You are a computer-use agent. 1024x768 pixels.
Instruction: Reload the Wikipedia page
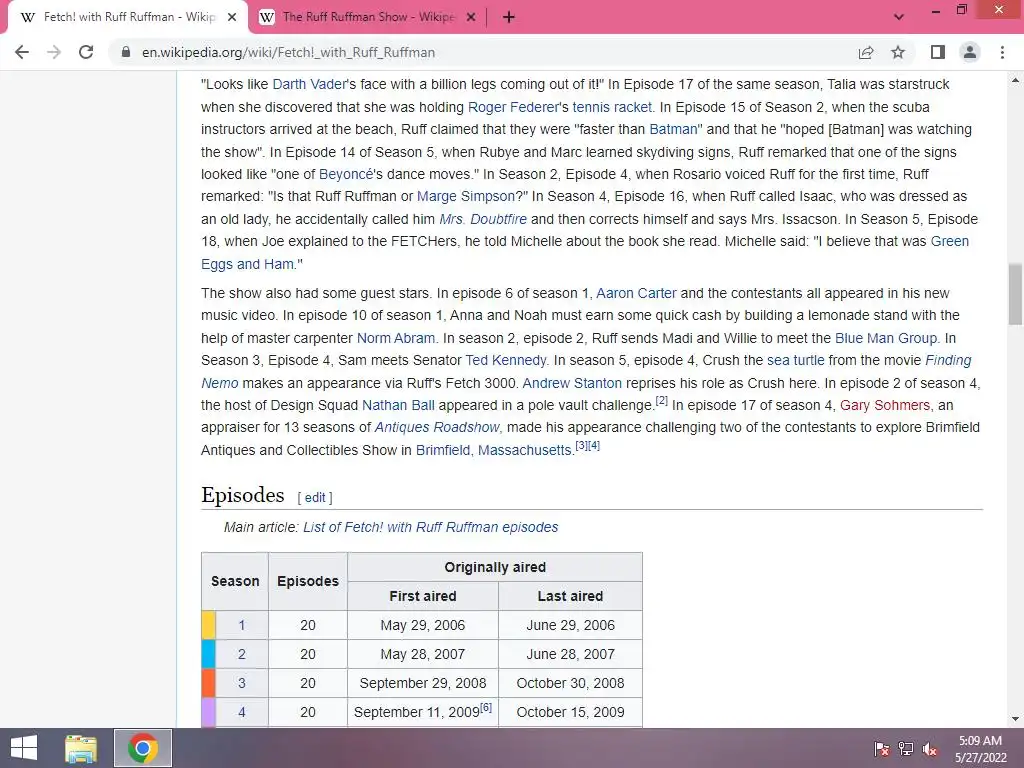click(86, 52)
